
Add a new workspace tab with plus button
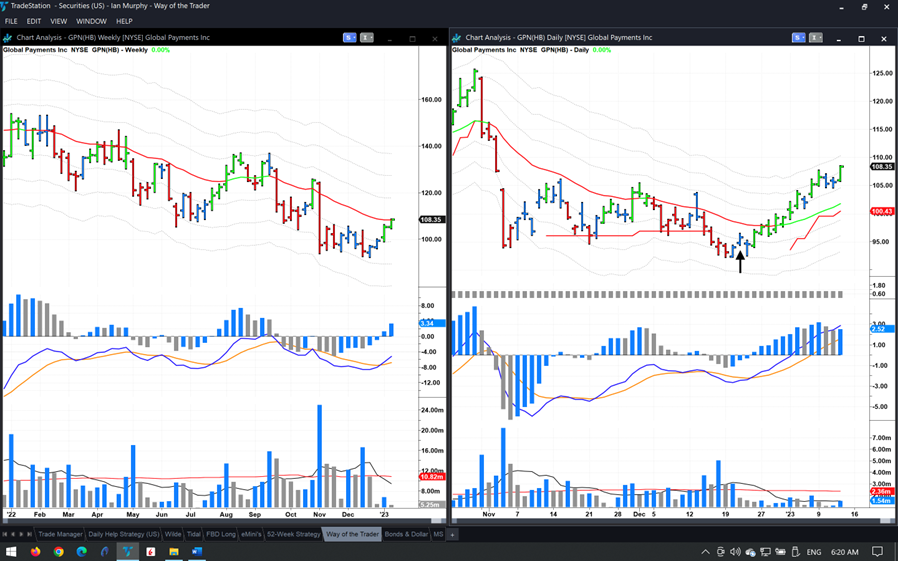452,535
